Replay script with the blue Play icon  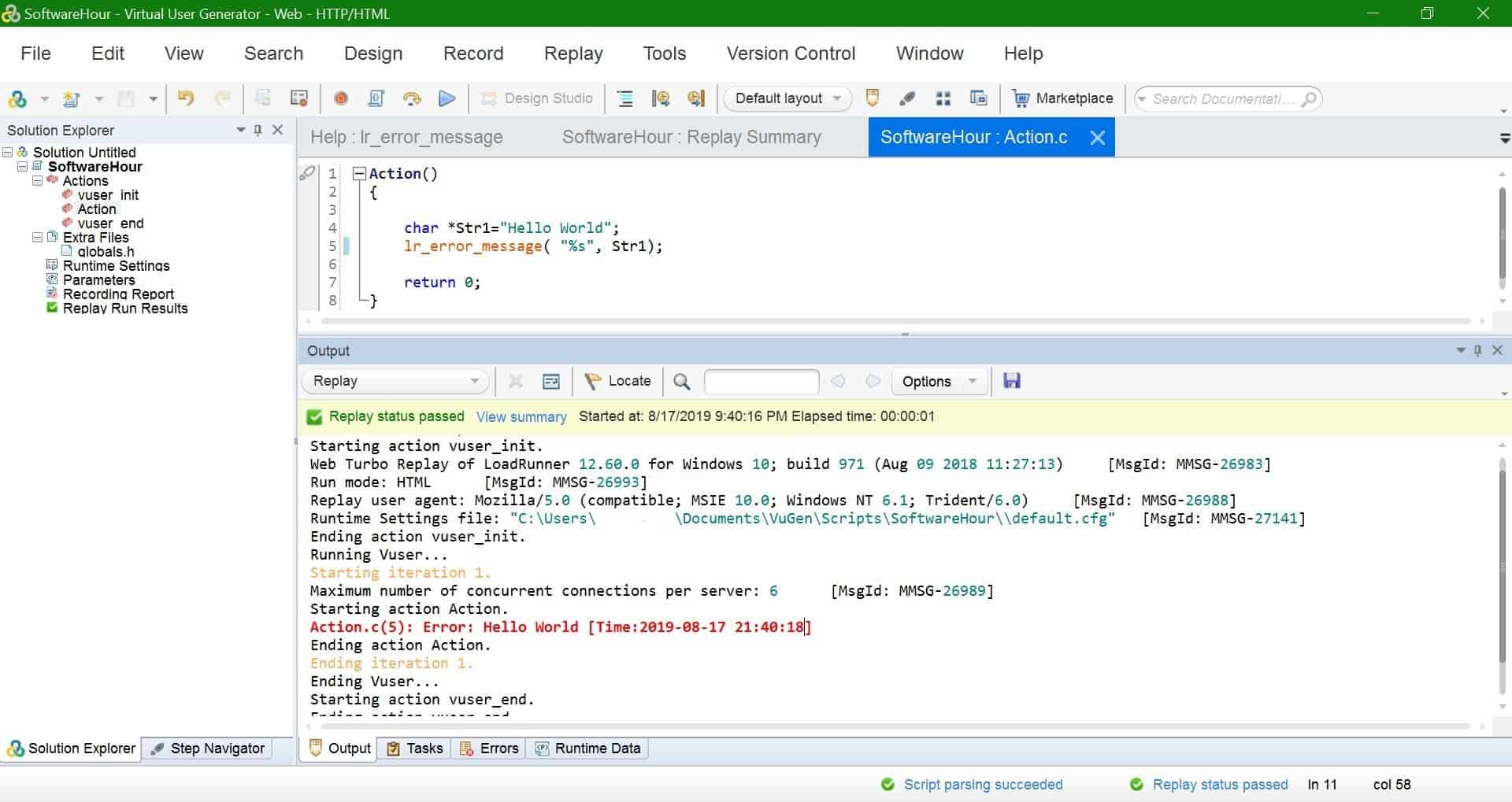tap(447, 98)
